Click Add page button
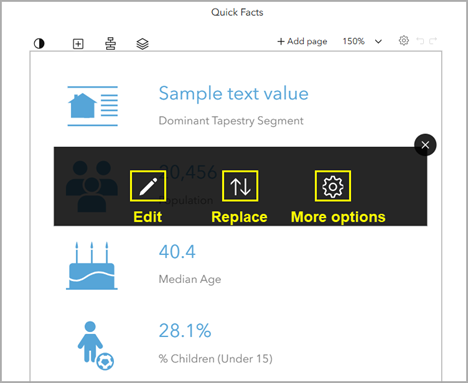 [302, 41]
